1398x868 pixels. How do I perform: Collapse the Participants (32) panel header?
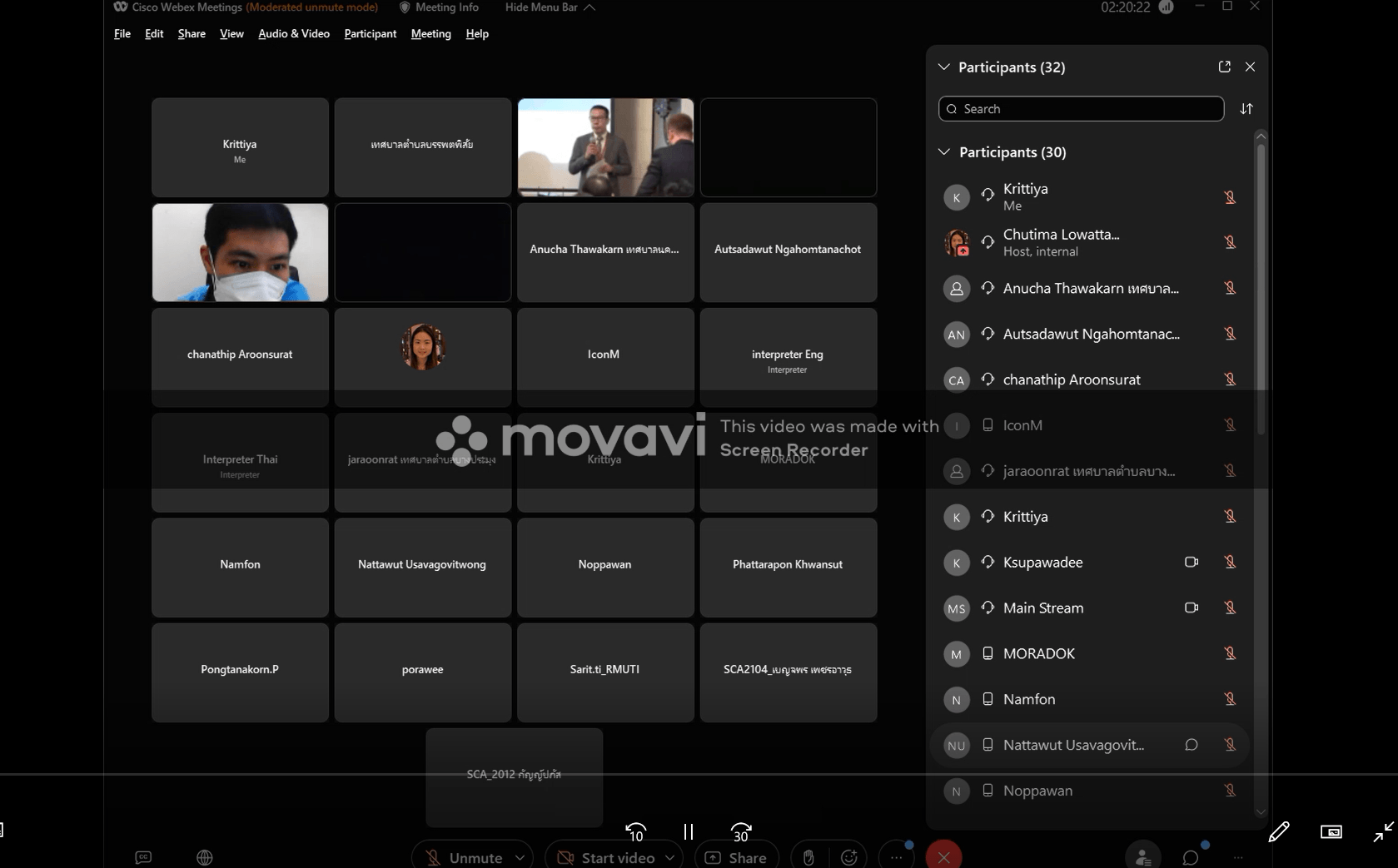click(x=944, y=67)
